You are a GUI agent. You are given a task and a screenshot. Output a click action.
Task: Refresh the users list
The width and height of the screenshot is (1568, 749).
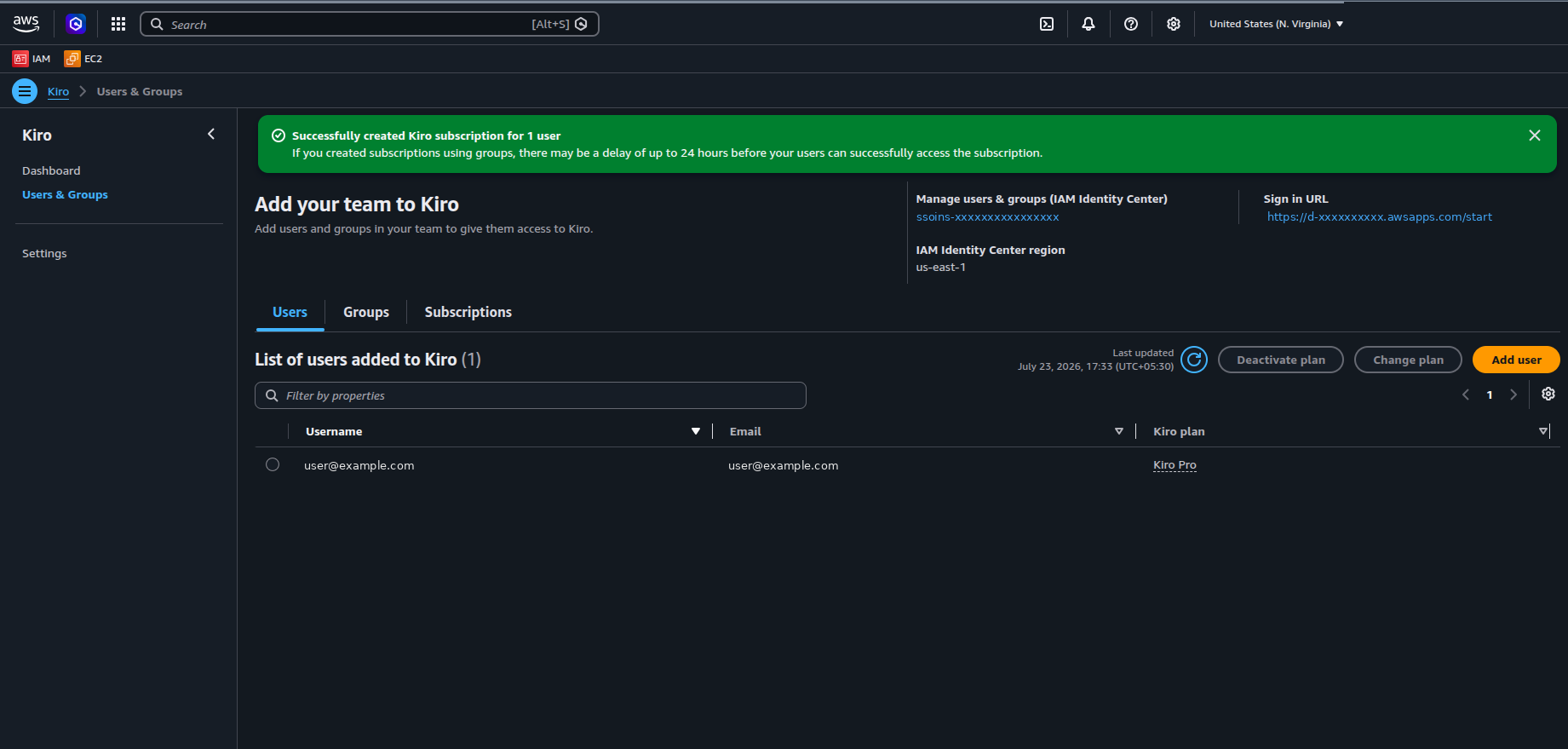click(1194, 360)
